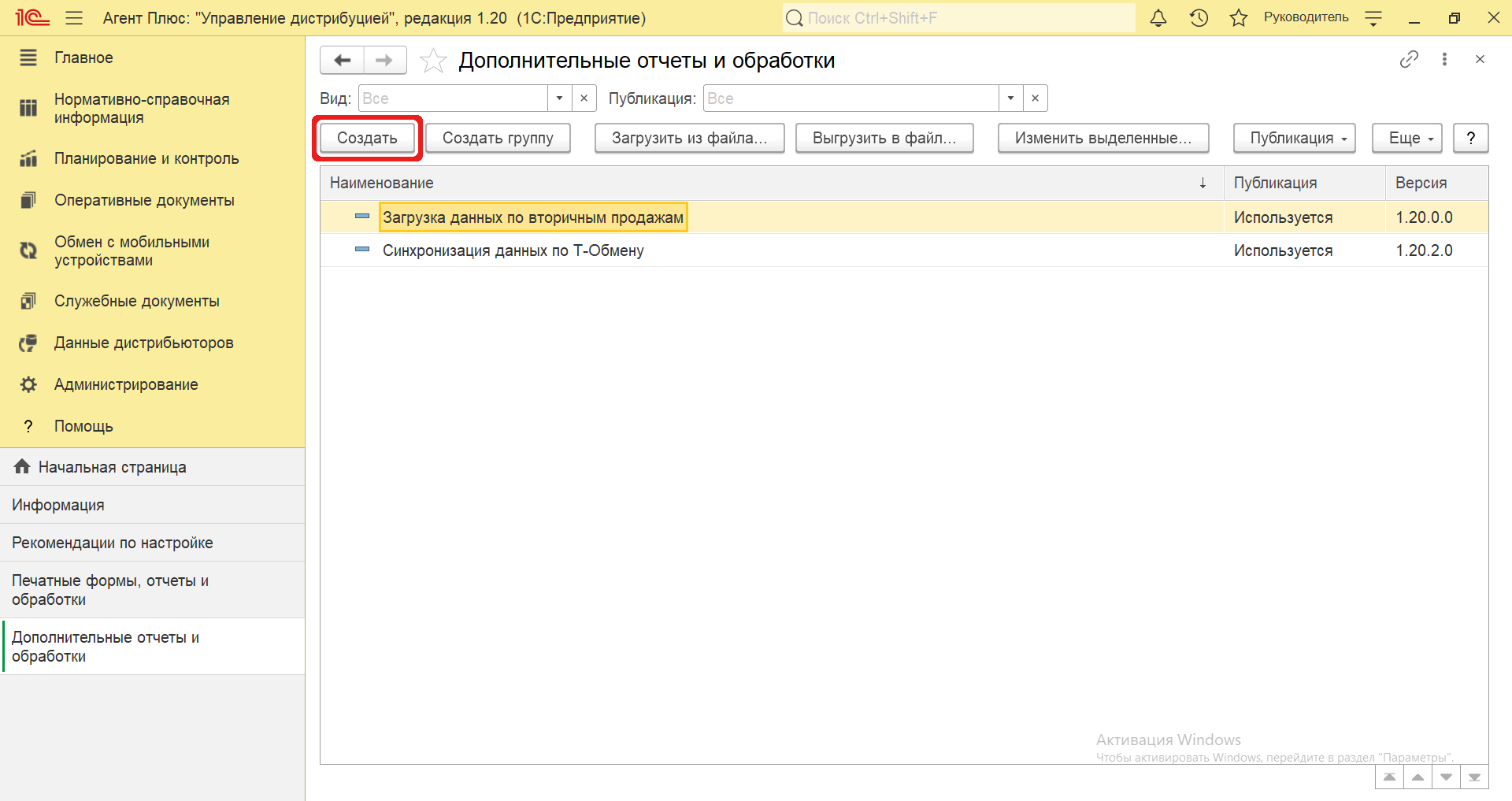The image size is (1512, 801).
Task: Expand the Публикация filter dropdown
Action: 1010,98
